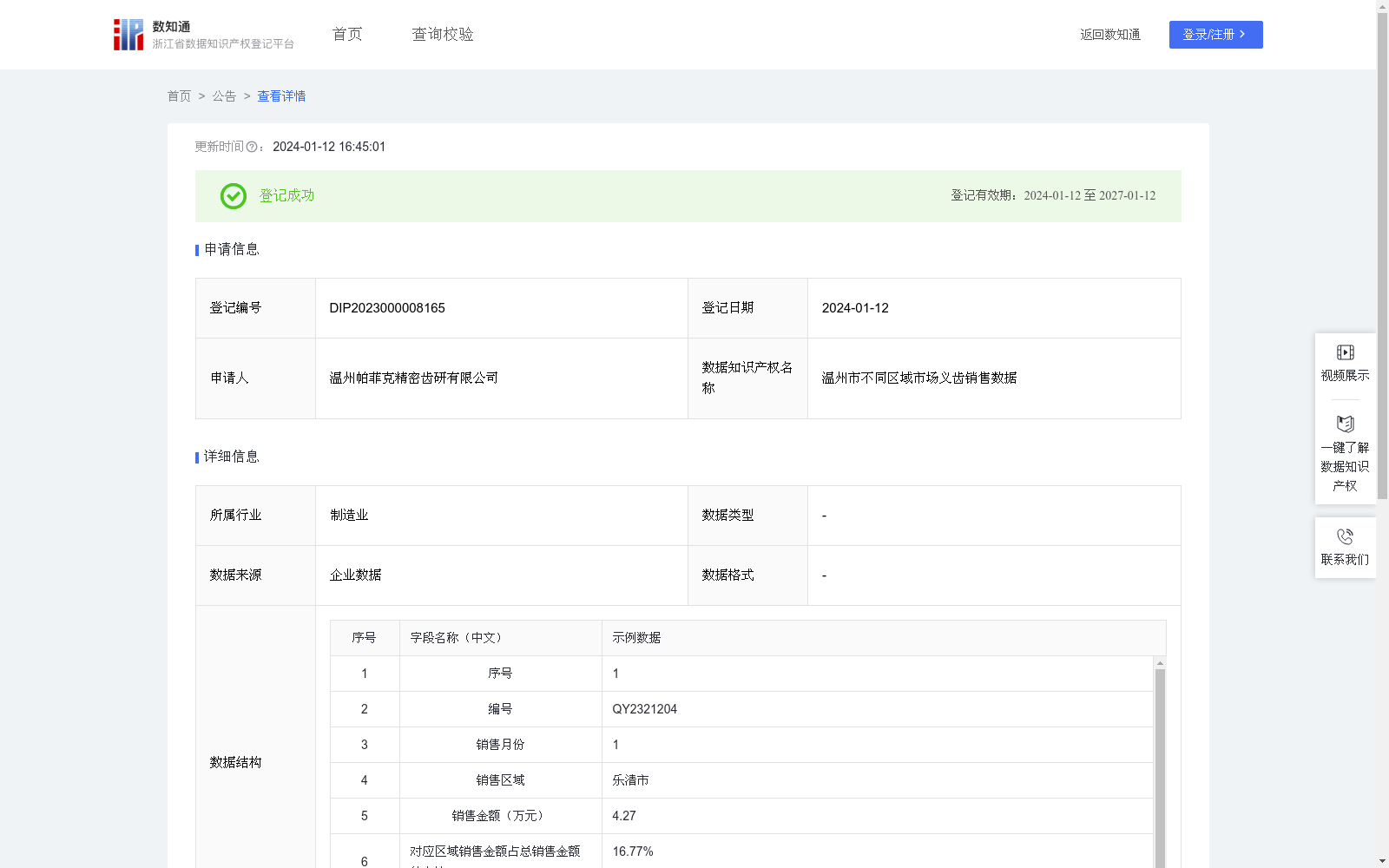1389x868 pixels.
Task: Click the 数据结构 row label
Action: [x=235, y=763]
